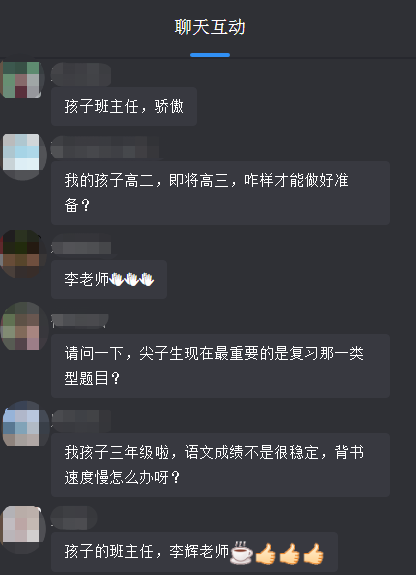Screen dimensions: 416x575
Task: Click the 李老师 clapping message bubble
Action: (x=109, y=279)
